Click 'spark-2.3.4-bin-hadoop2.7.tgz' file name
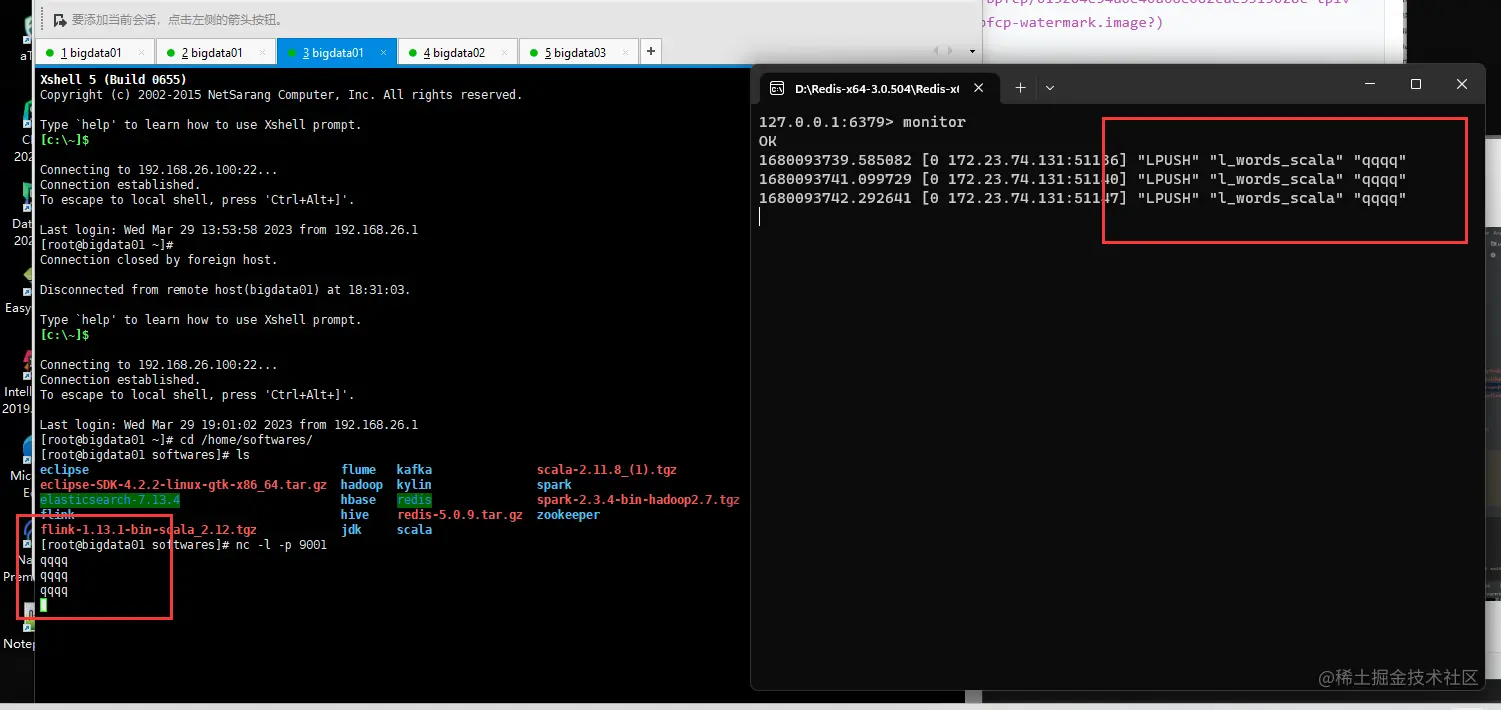This screenshot has width=1501, height=710. (638, 500)
